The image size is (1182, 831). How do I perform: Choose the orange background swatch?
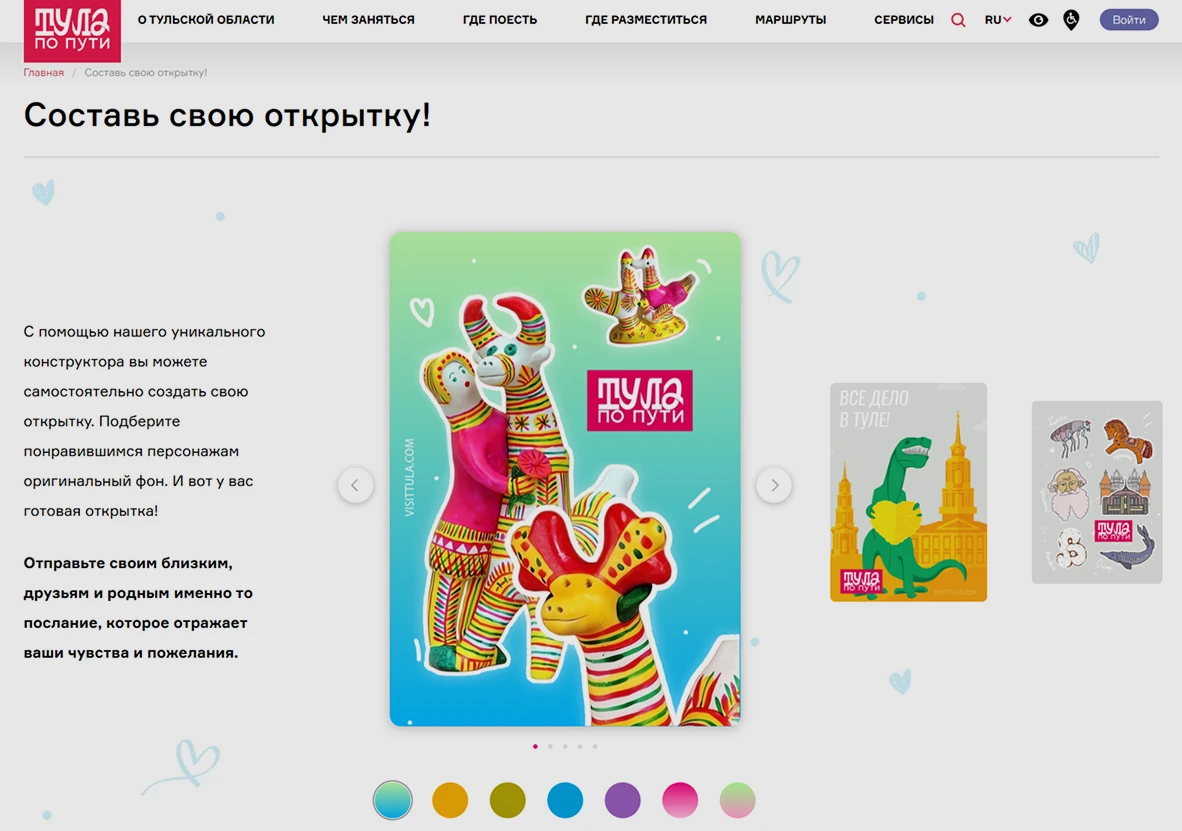coord(450,800)
